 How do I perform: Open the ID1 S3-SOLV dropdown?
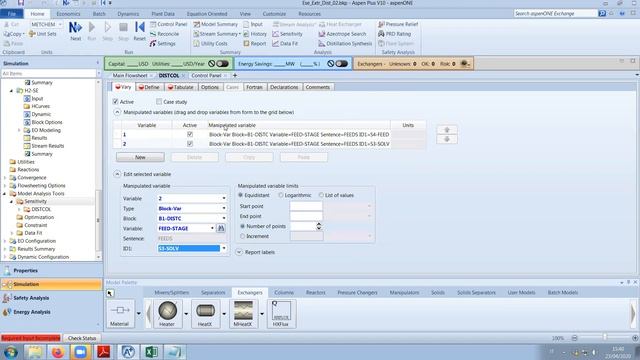click(x=224, y=248)
